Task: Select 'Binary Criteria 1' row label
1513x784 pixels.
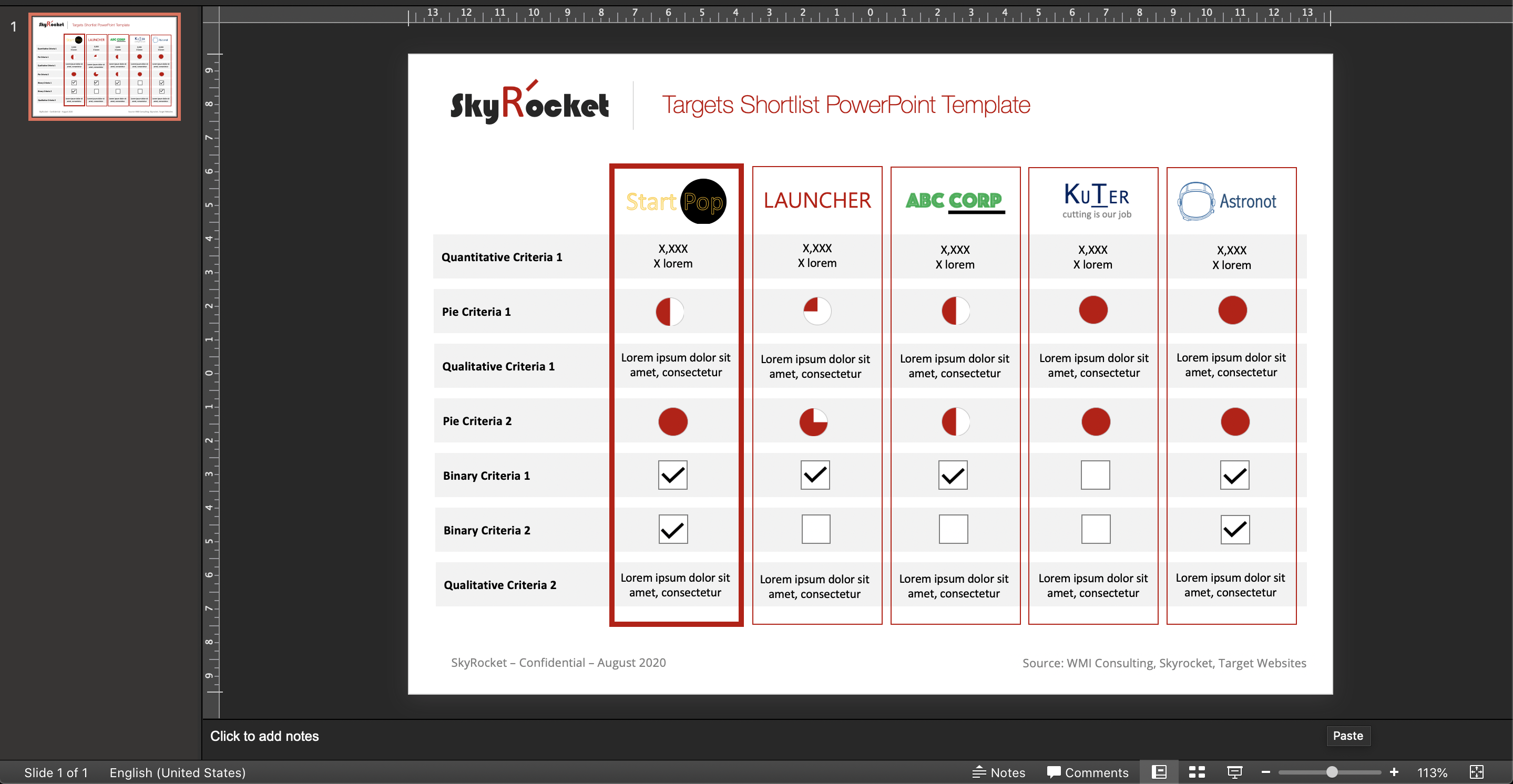Action: tap(486, 476)
